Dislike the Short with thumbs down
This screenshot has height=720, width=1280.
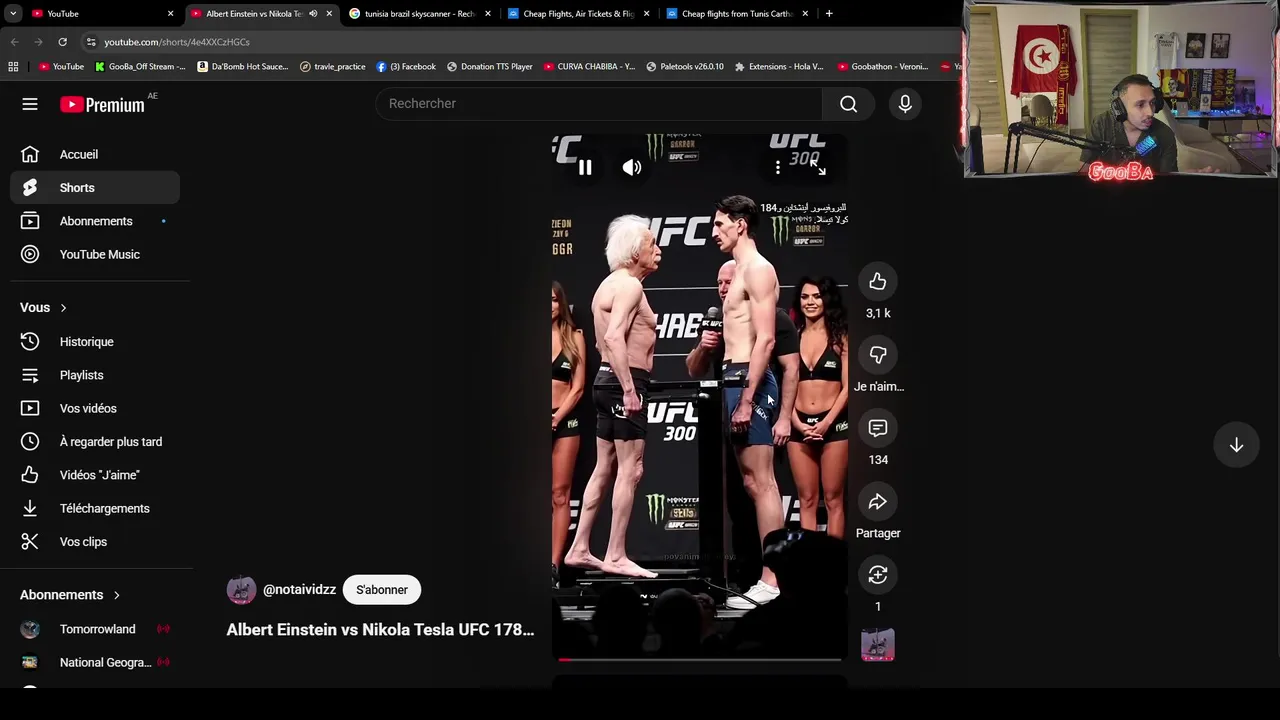point(878,355)
